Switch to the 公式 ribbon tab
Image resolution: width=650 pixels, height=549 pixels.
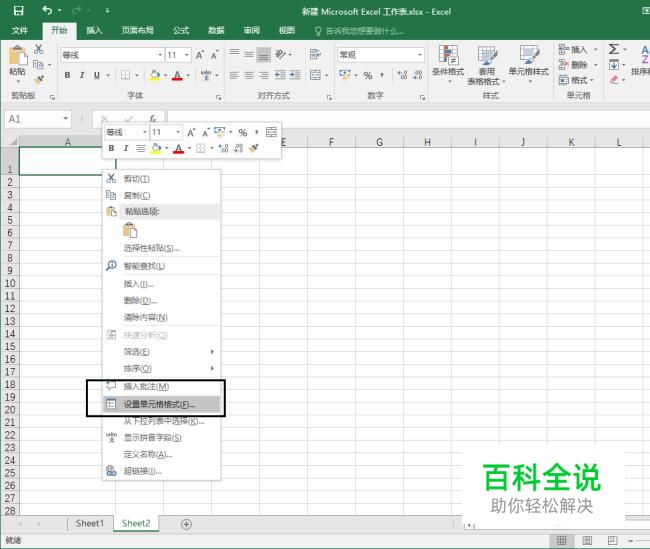click(x=181, y=30)
